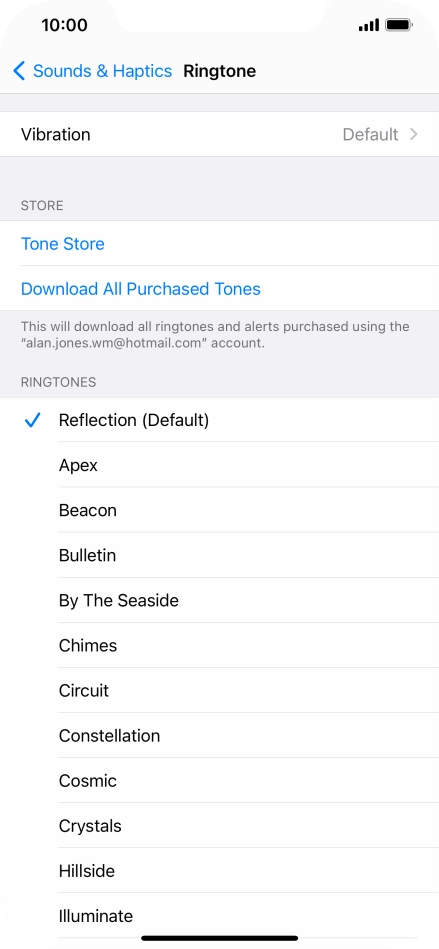This screenshot has width=439, height=949.
Task: Open the Vibration settings chevron
Action: (x=414, y=134)
